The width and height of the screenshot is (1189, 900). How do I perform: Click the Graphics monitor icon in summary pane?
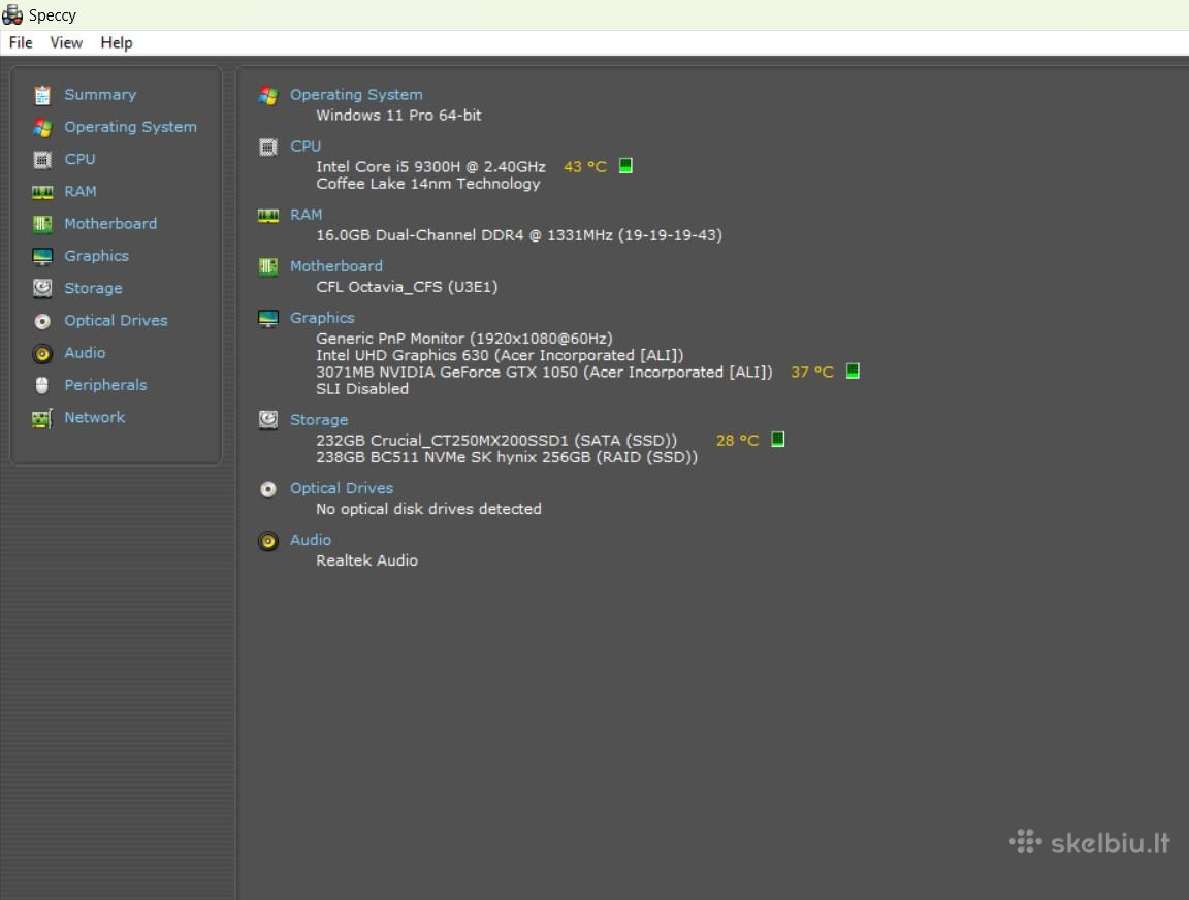pyautogui.click(x=268, y=318)
